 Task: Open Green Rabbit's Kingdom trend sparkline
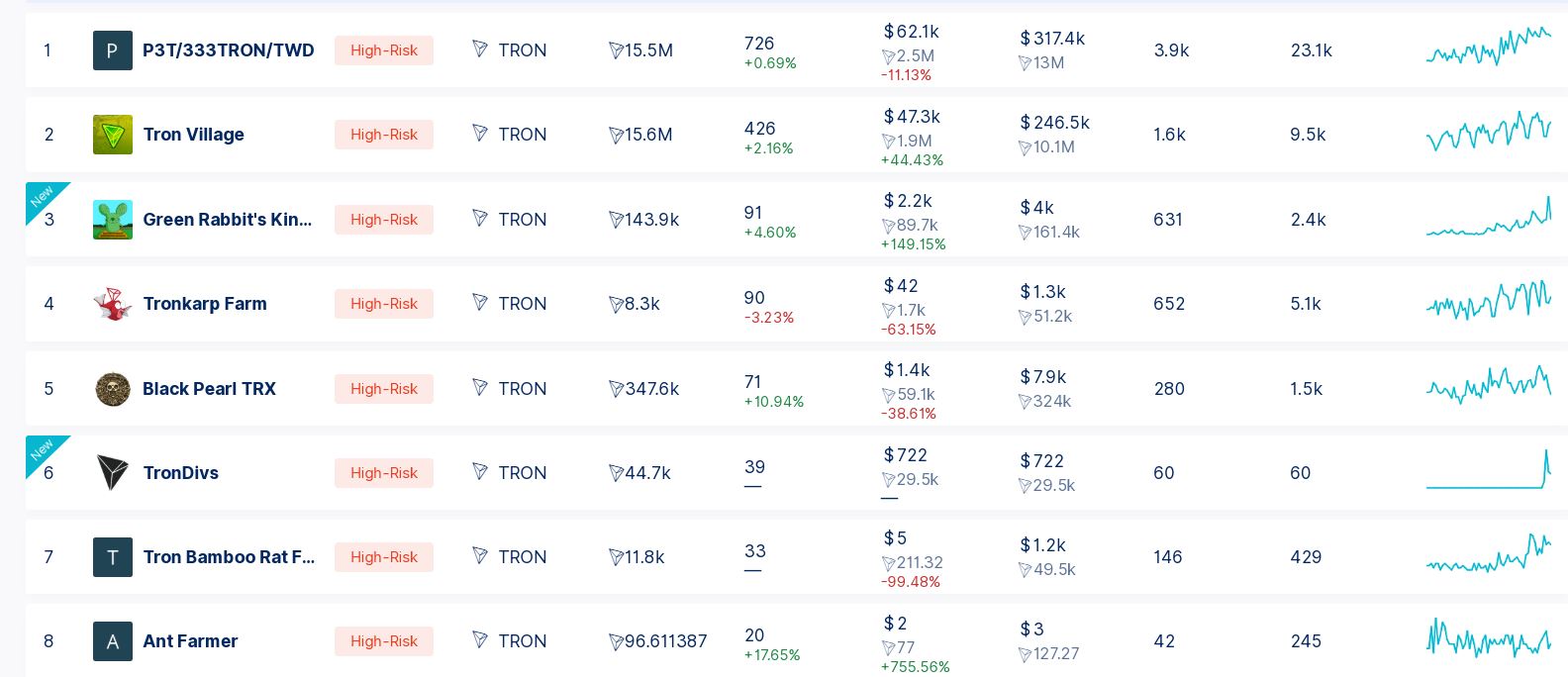click(1489, 217)
